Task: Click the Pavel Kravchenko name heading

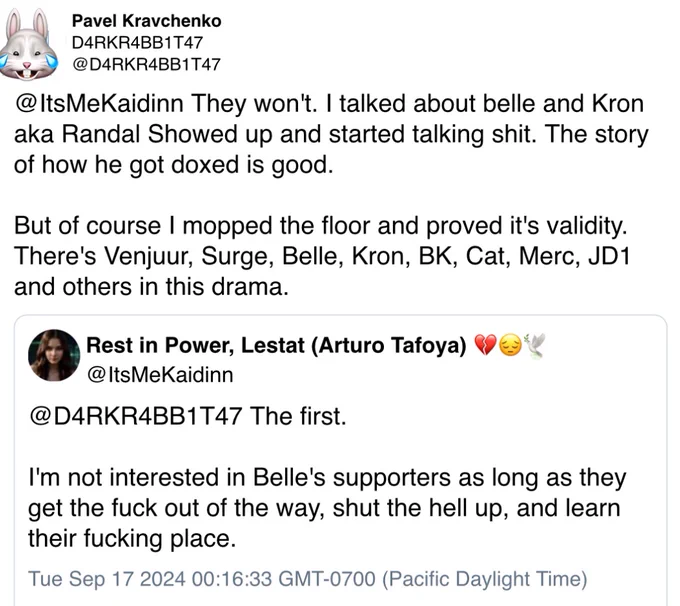Action: 147,21
